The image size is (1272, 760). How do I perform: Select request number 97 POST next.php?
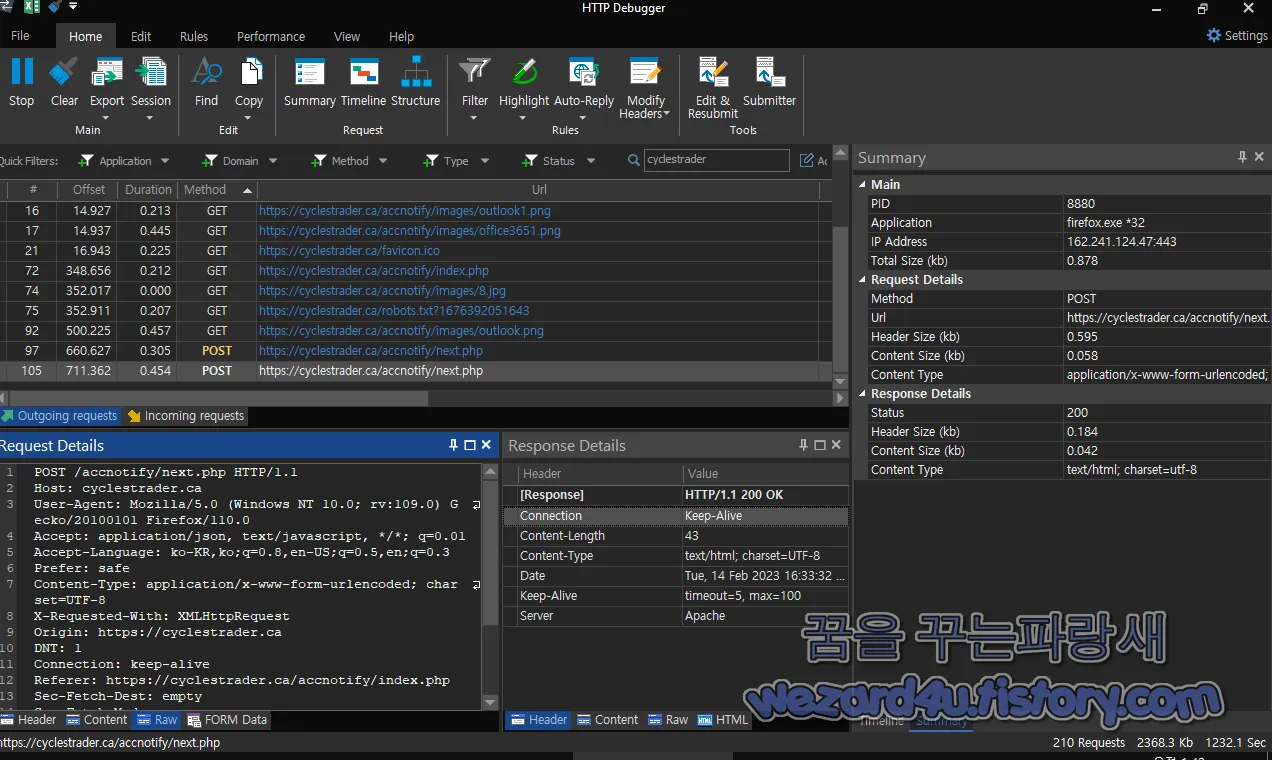[x=415, y=351]
